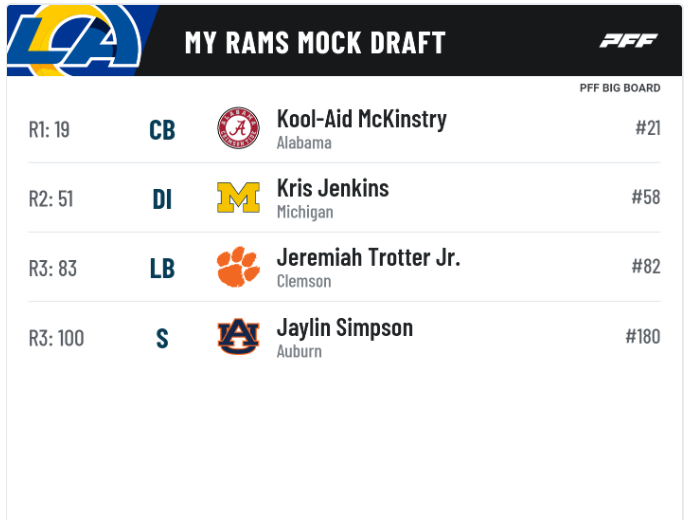Click the CB position label
The height and width of the screenshot is (520, 688).
click(x=162, y=130)
